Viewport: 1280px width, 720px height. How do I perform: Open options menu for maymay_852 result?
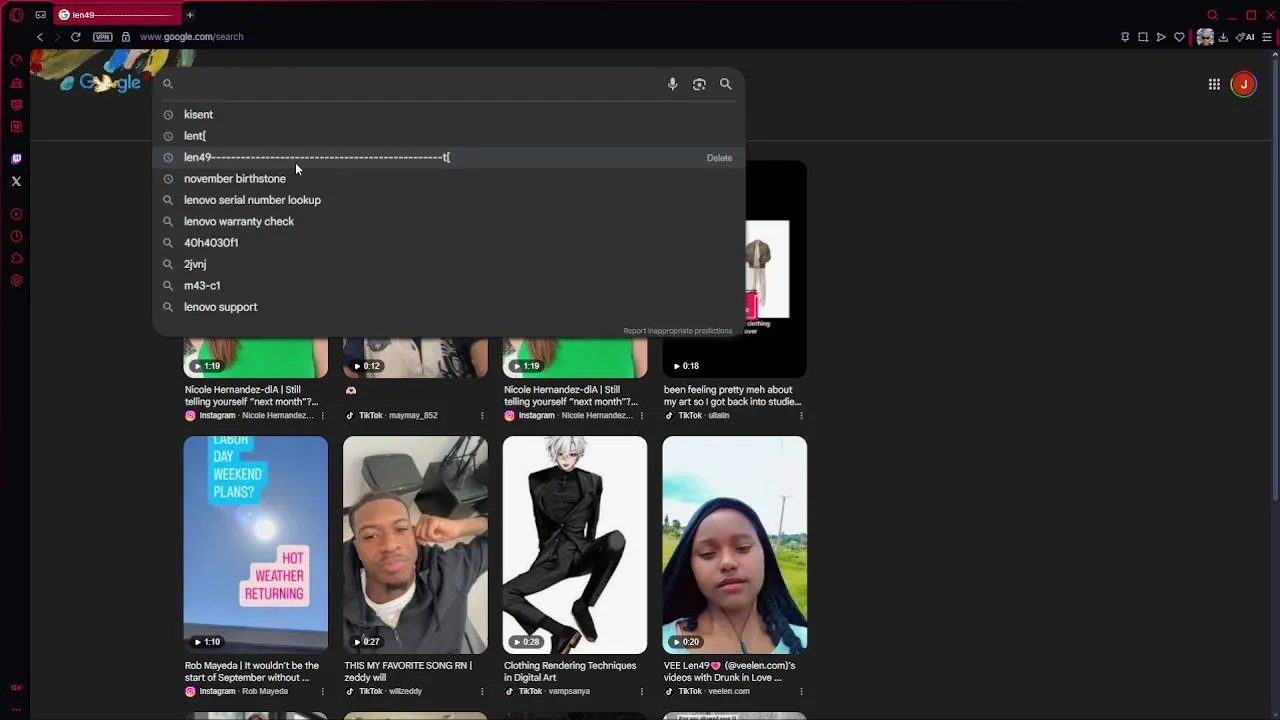click(482, 416)
